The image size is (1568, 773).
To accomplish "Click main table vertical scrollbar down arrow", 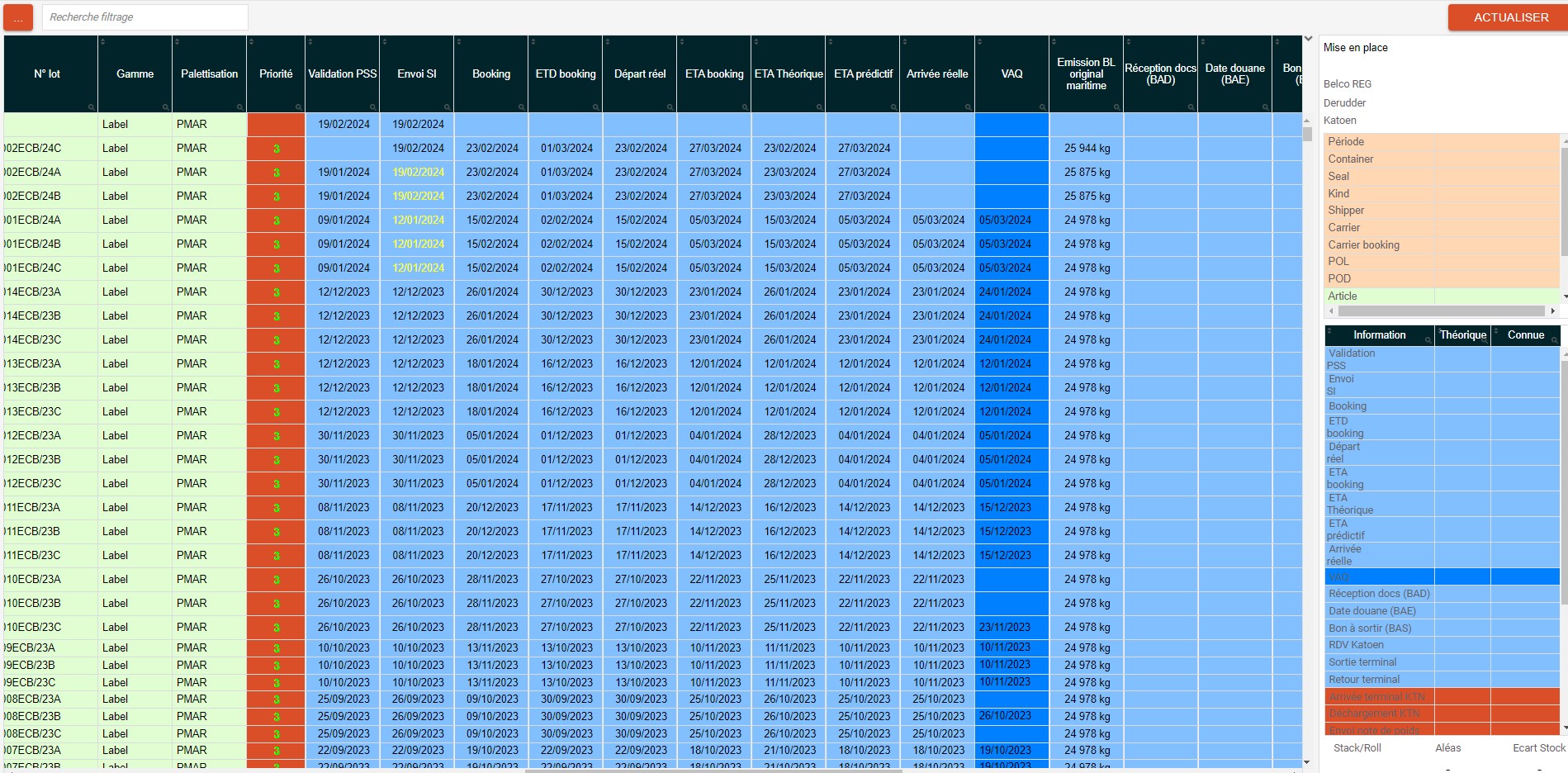I will coord(1308,763).
